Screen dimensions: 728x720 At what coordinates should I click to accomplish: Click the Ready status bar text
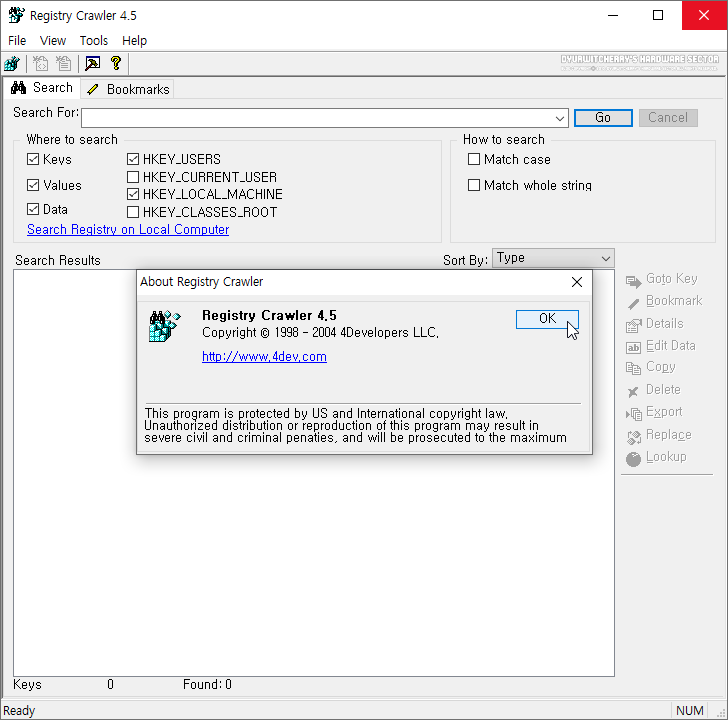pyautogui.click(x=20, y=711)
